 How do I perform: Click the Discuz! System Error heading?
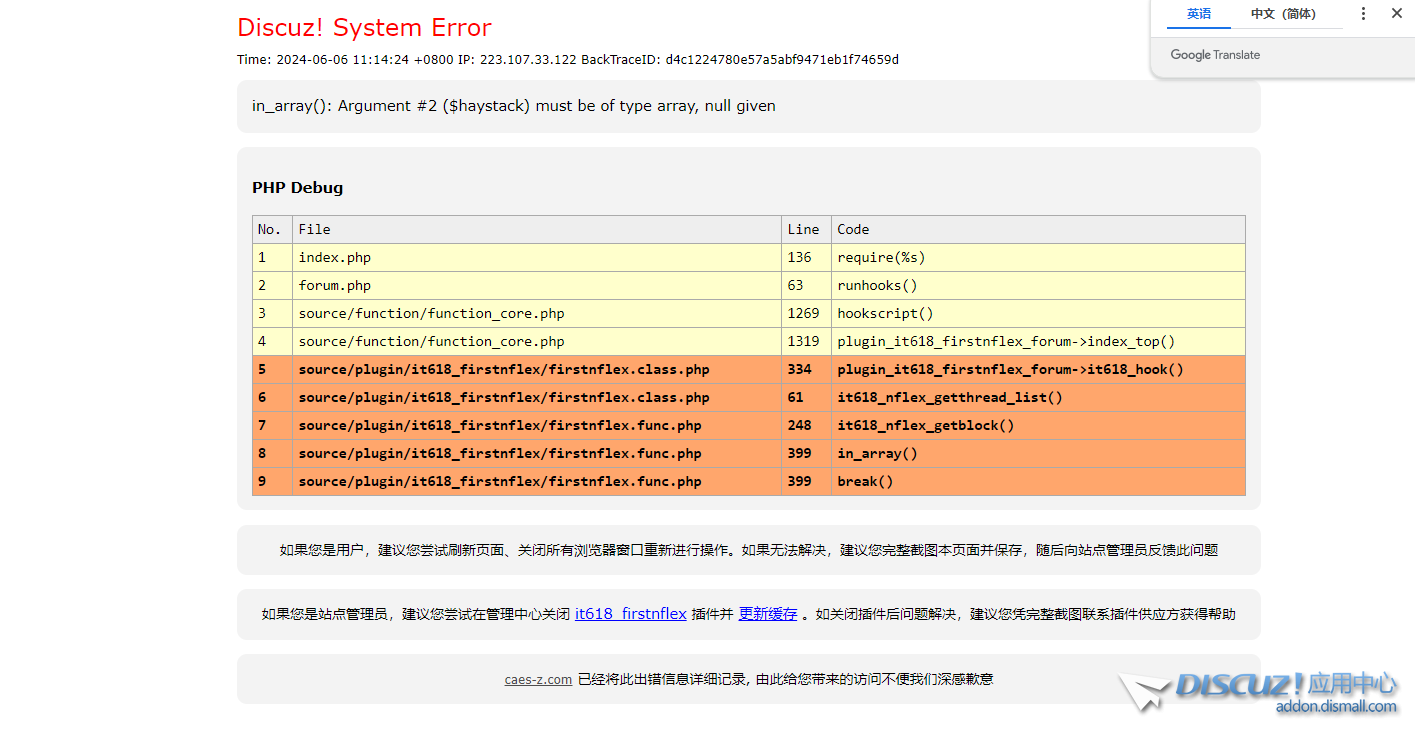(x=364, y=27)
